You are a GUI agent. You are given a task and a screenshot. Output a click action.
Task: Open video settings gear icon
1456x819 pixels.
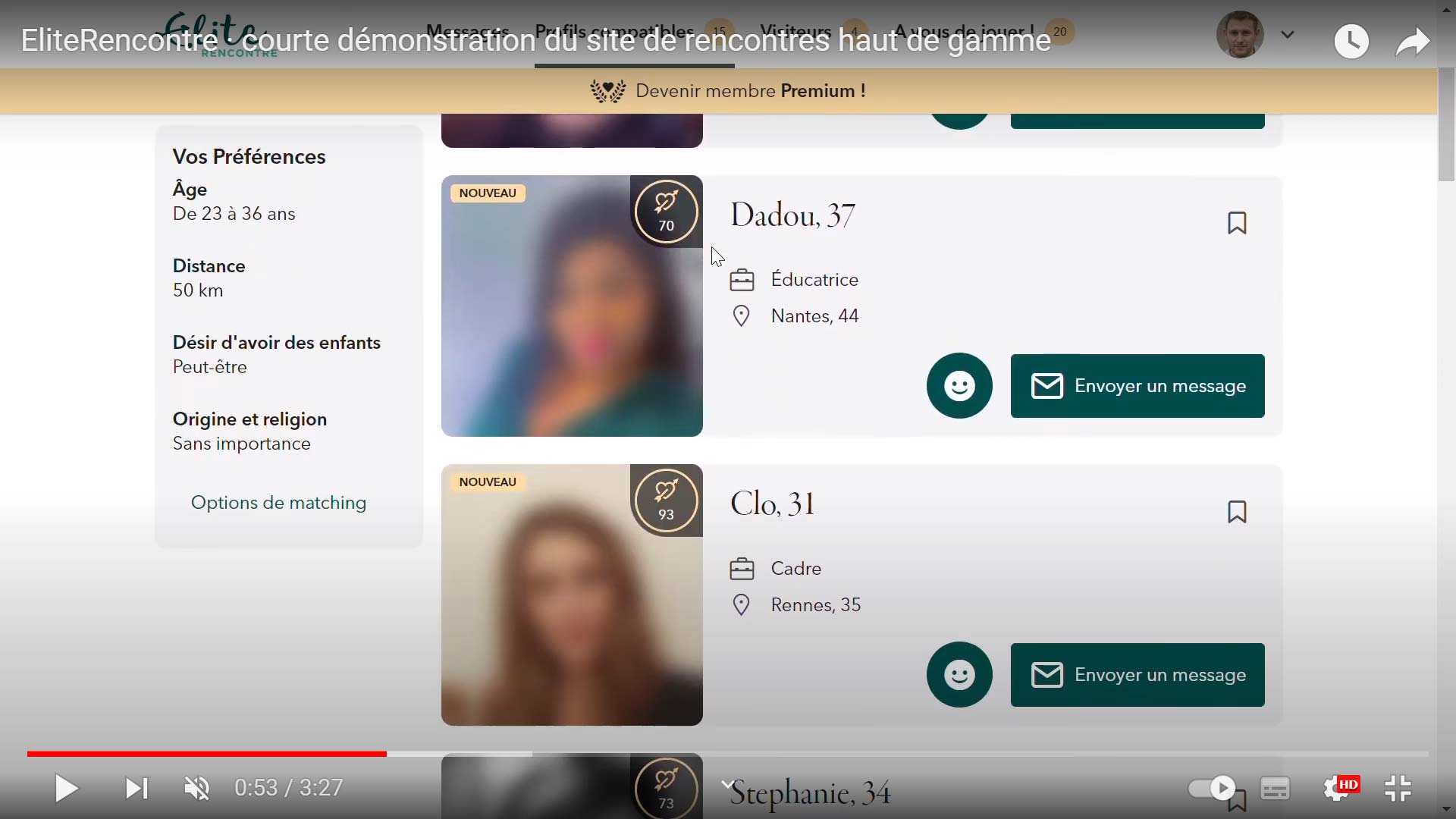coord(1336,789)
